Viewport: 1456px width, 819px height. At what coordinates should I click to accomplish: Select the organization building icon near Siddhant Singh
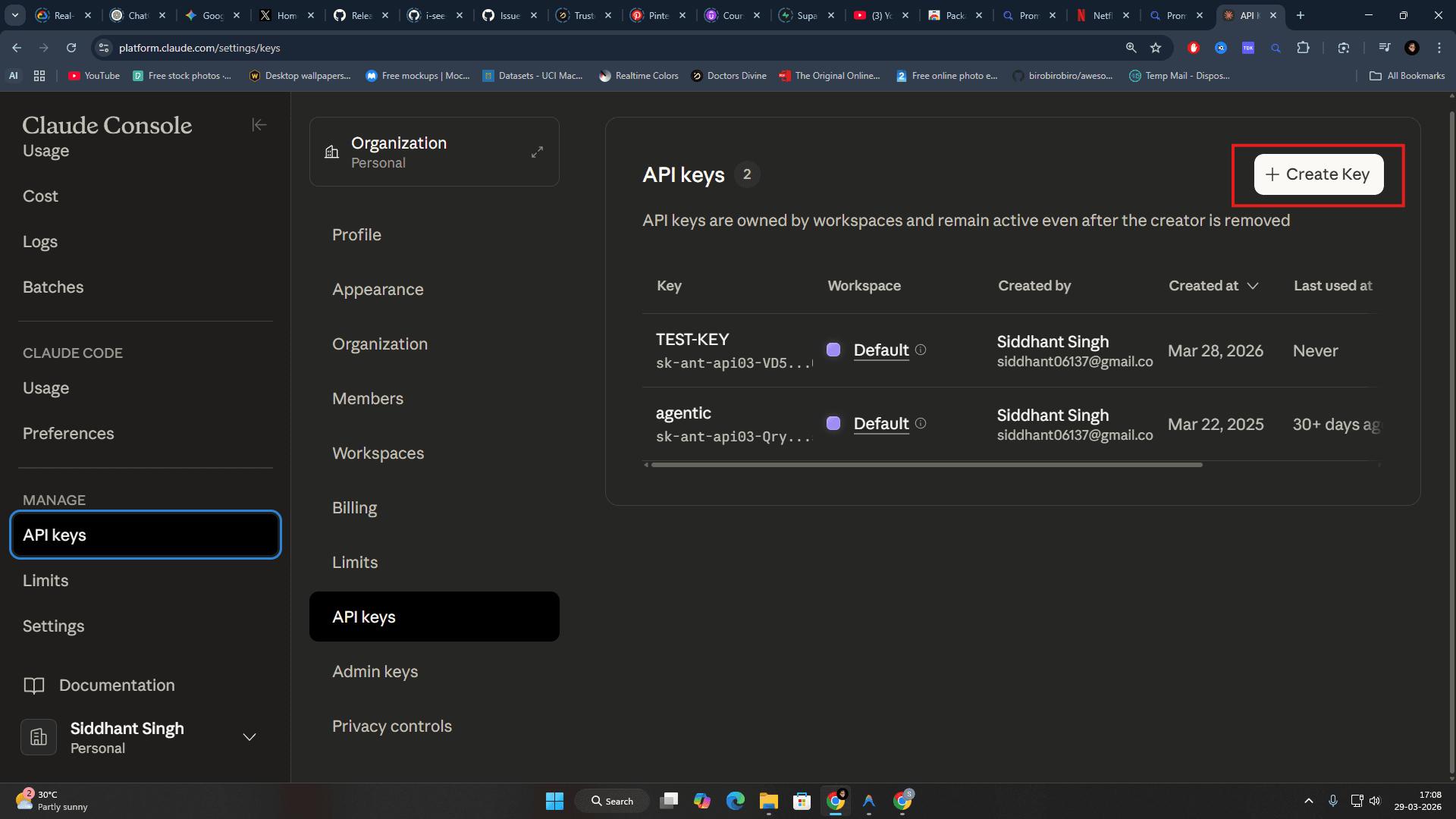38,736
